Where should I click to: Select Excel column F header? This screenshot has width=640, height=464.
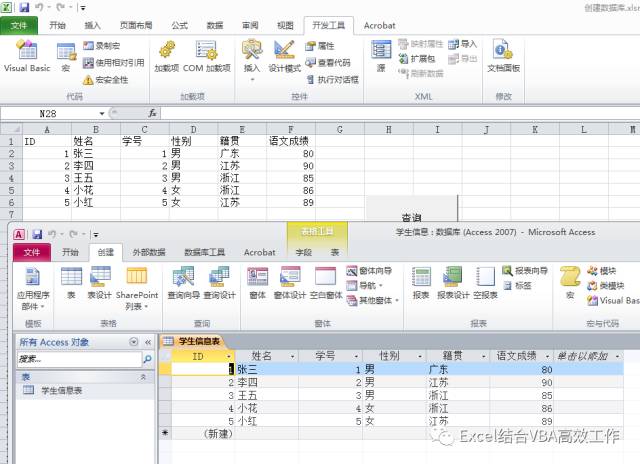point(291,129)
